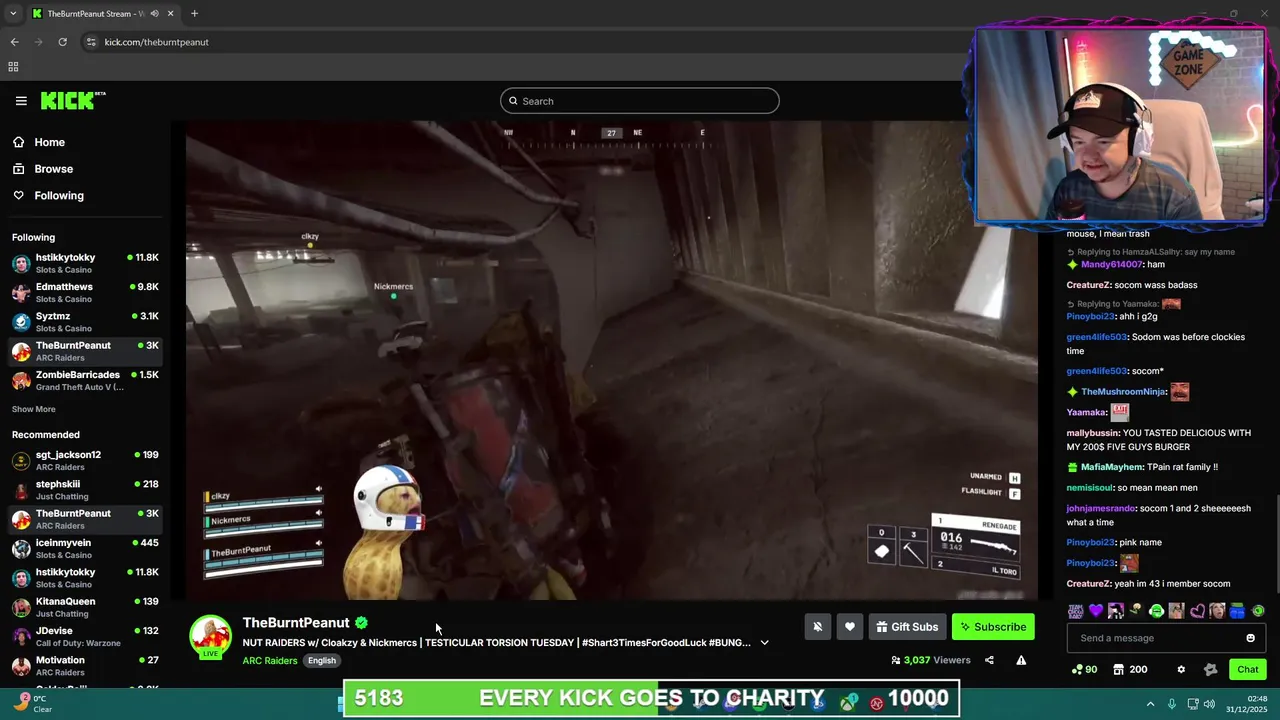Open a new browser tab
This screenshot has width=1280, height=720.
[x=194, y=14]
